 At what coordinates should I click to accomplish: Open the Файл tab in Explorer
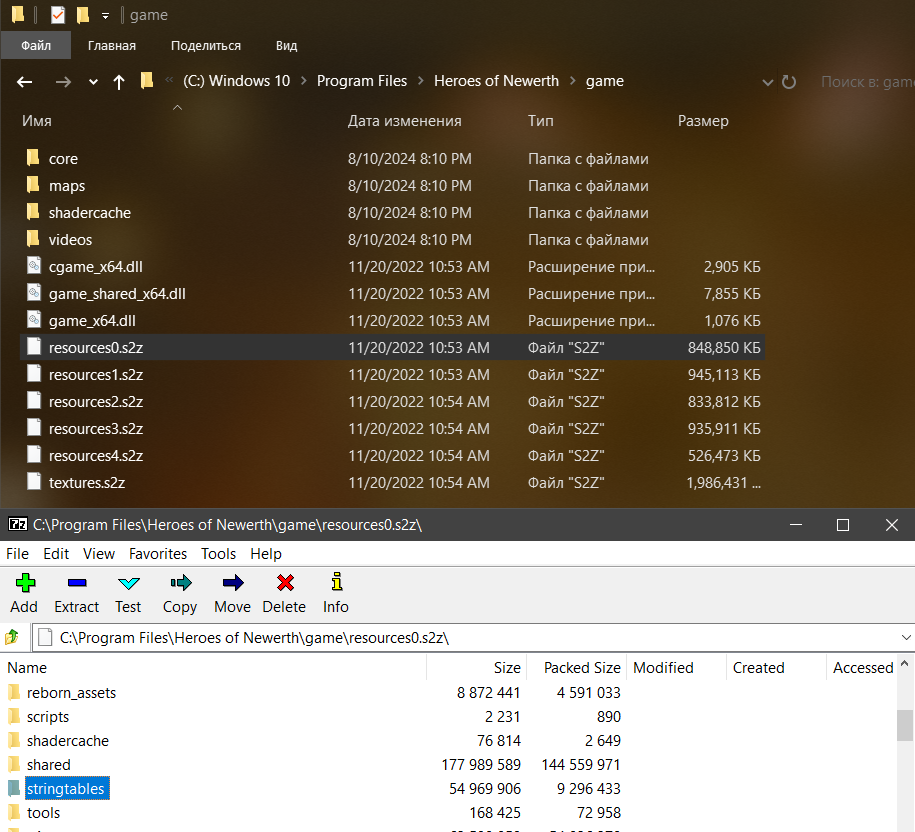click(x=36, y=46)
